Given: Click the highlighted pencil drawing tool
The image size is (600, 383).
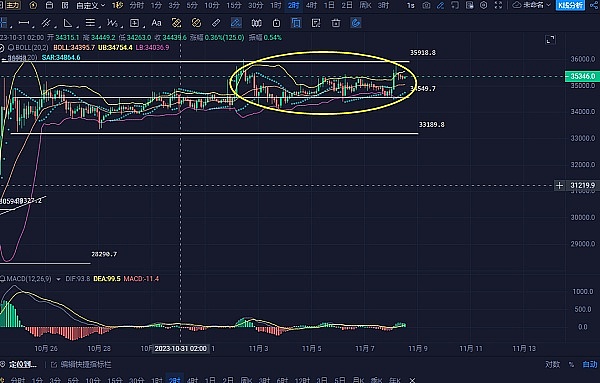Looking at the screenshot, I should click(236, 23).
